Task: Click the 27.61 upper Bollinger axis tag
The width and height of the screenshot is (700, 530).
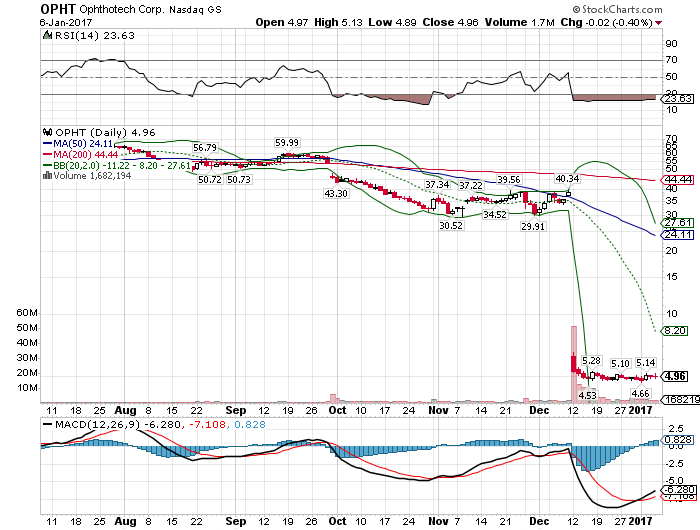Action: (677, 223)
